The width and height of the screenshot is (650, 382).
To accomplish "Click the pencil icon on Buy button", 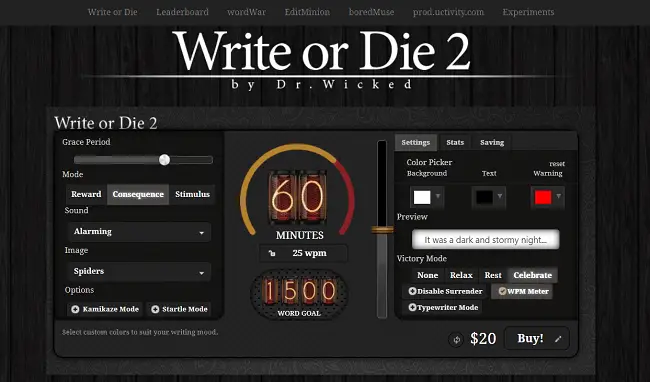I will tap(558, 339).
